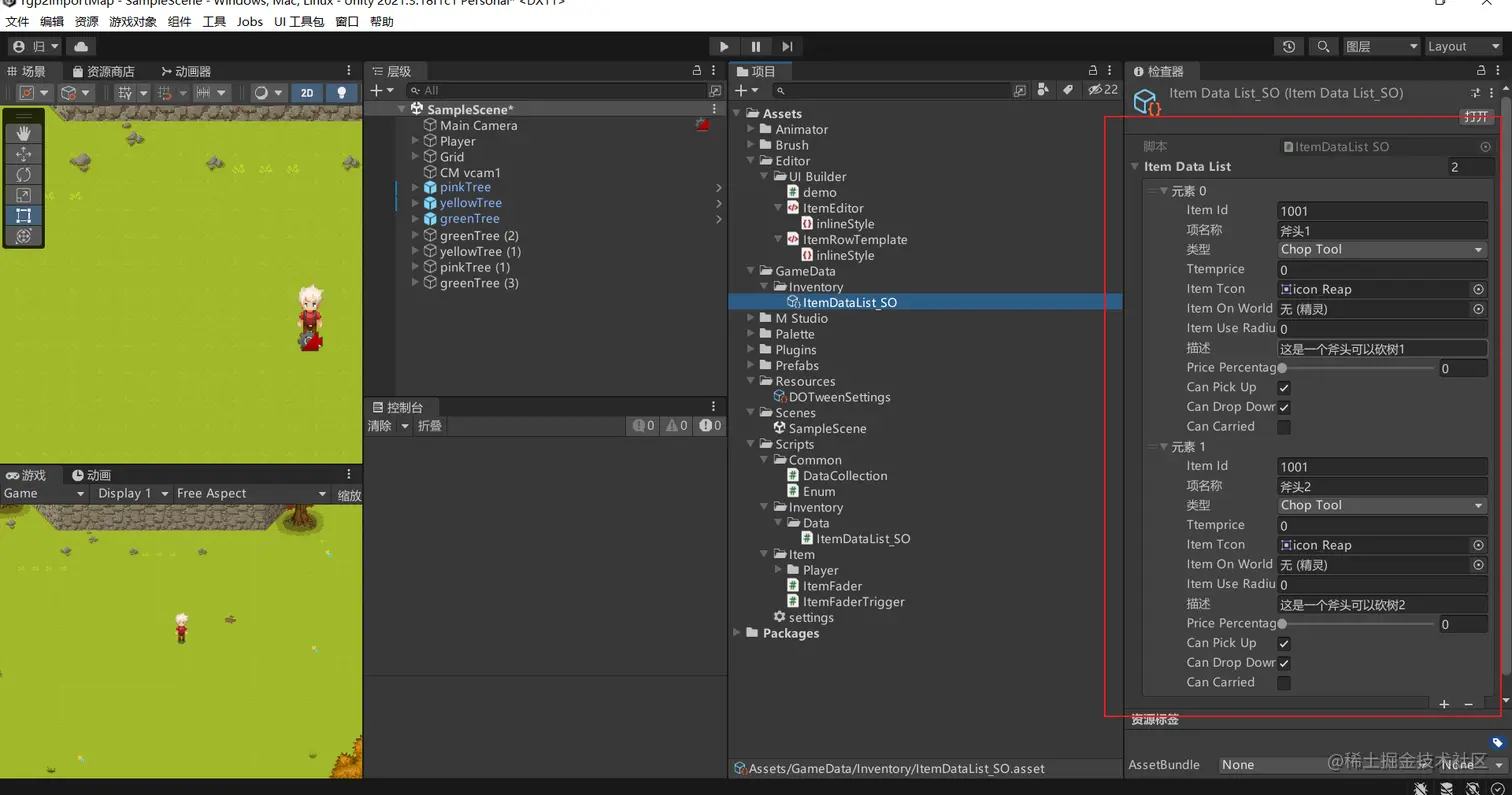This screenshot has height=795, width=1512.
Task: Toggle Can Drop Down checkbox for element 0
Action: coord(1284,407)
